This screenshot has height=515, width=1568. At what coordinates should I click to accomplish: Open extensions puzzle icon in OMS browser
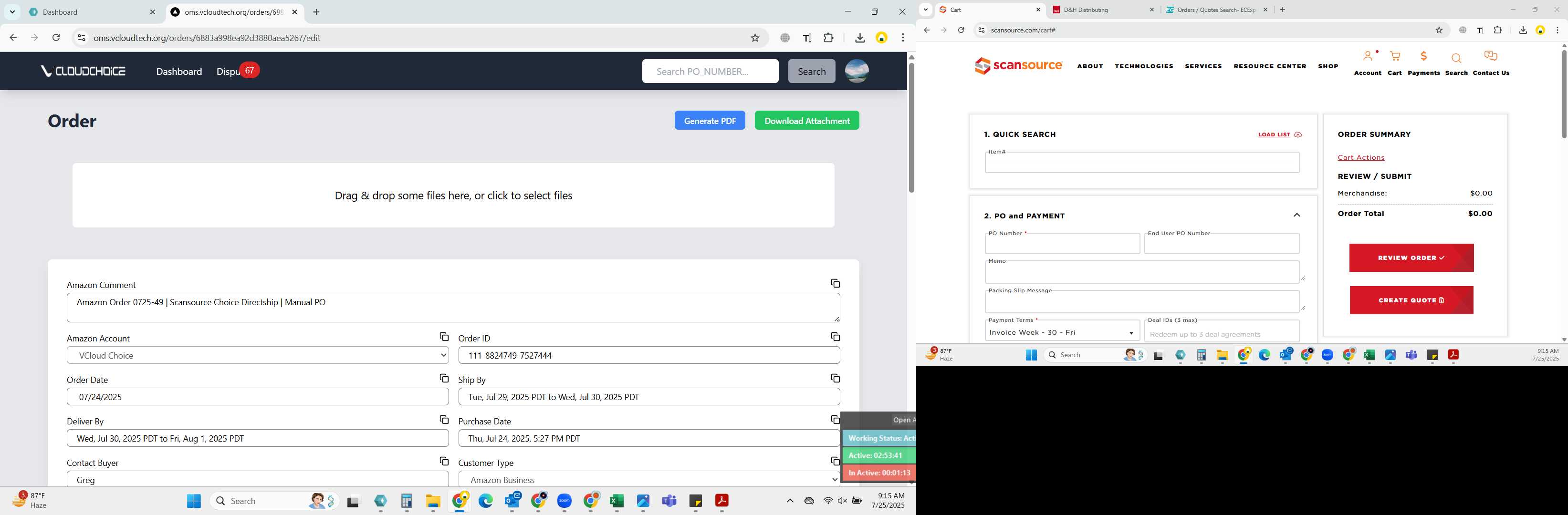click(828, 38)
